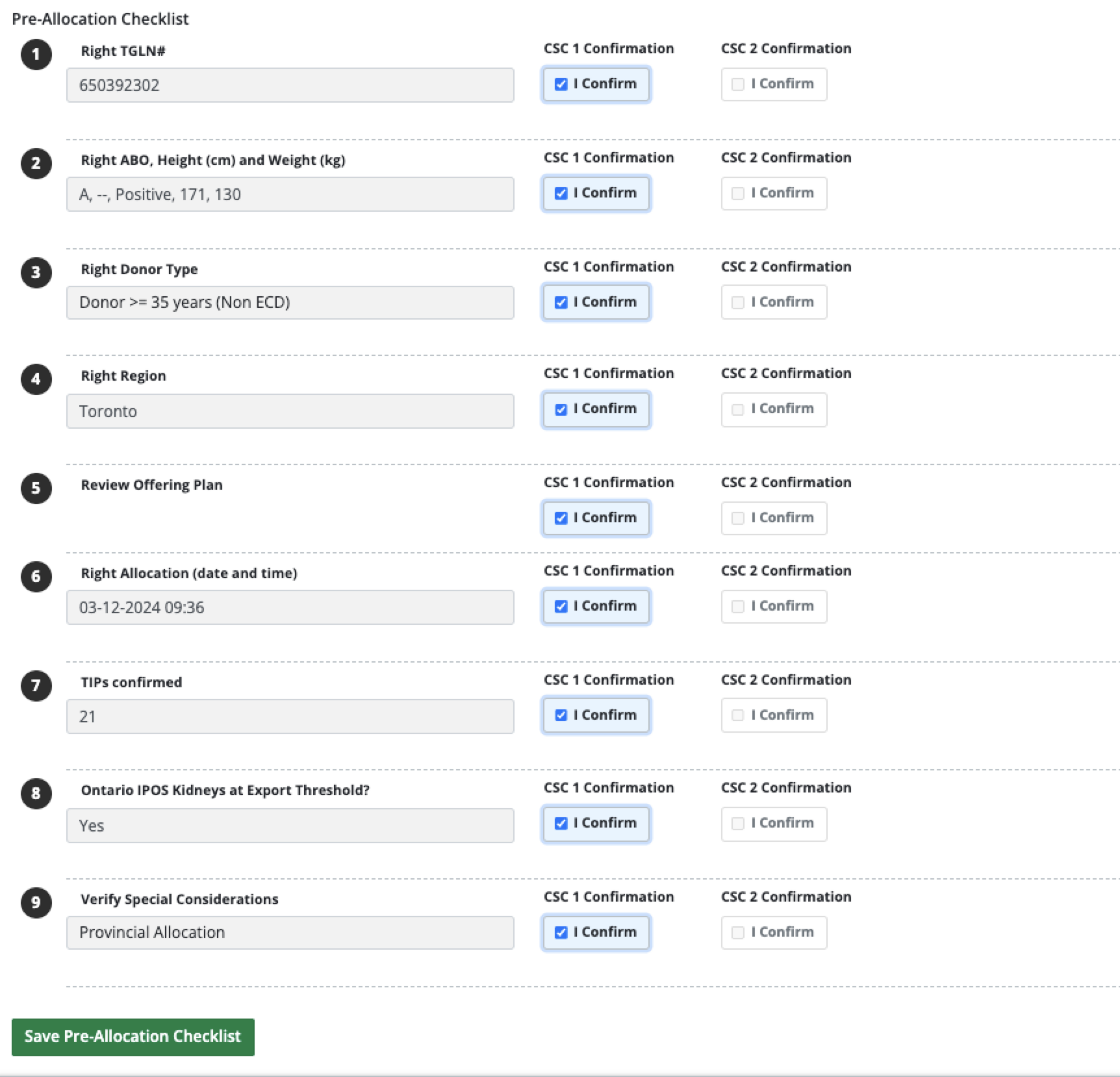The image size is (1120, 1077).
Task: Select the allocation date field showing 03-12-2024
Action: point(290,607)
